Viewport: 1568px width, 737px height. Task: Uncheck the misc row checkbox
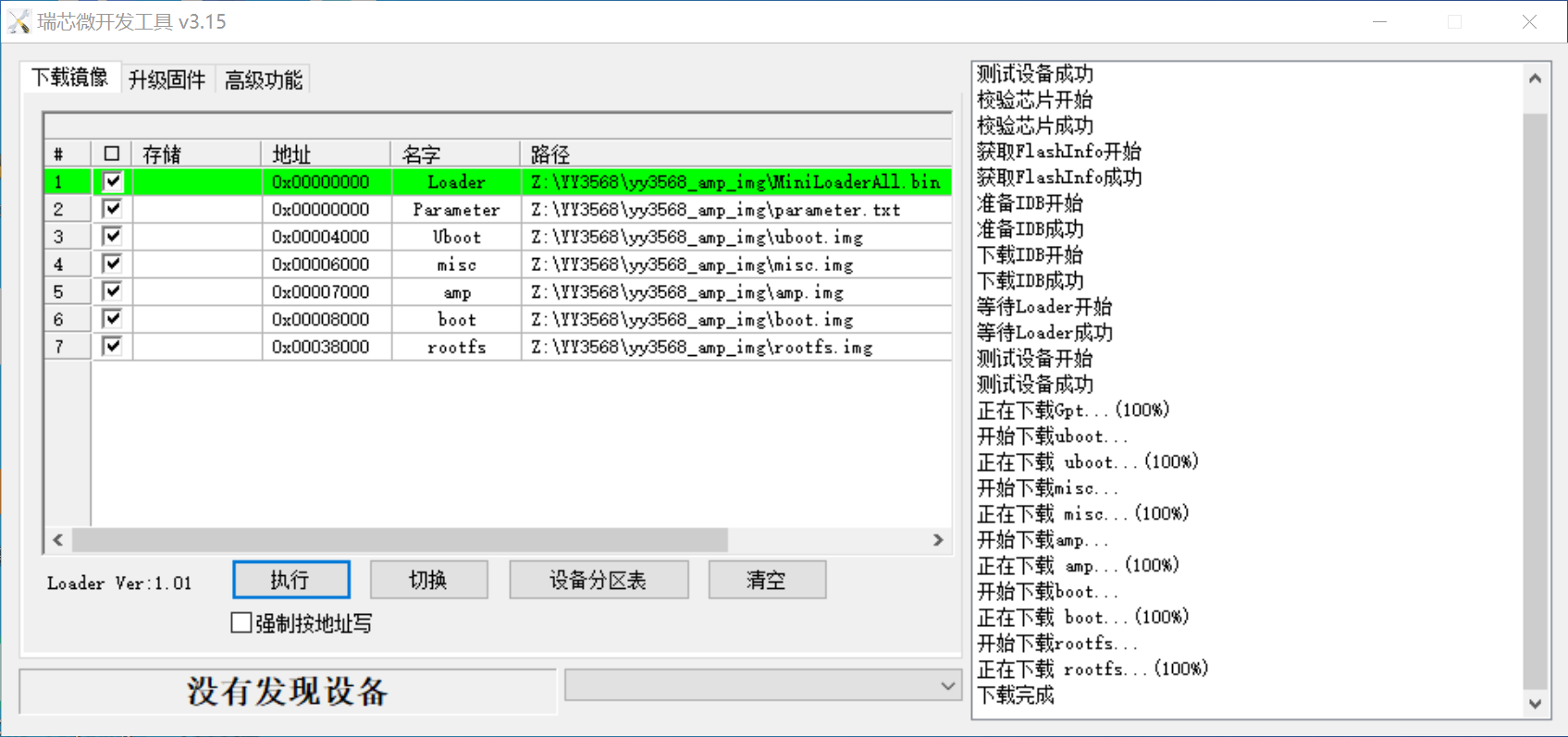point(112,264)
